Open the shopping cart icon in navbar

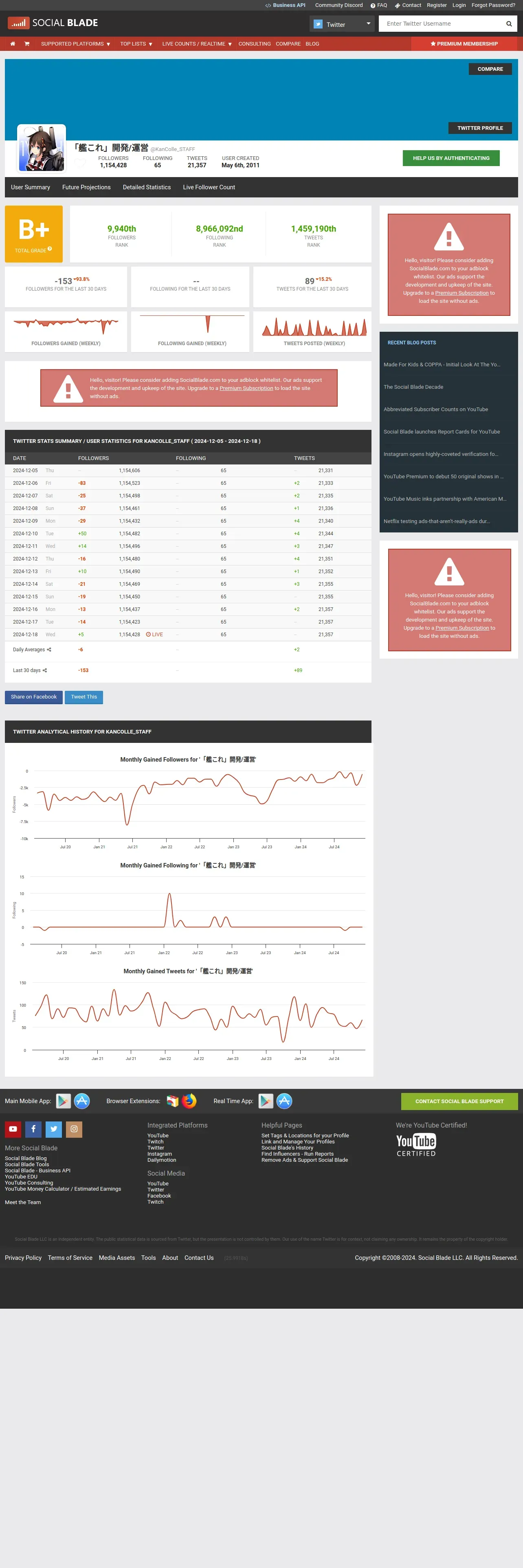click(27, 44)
